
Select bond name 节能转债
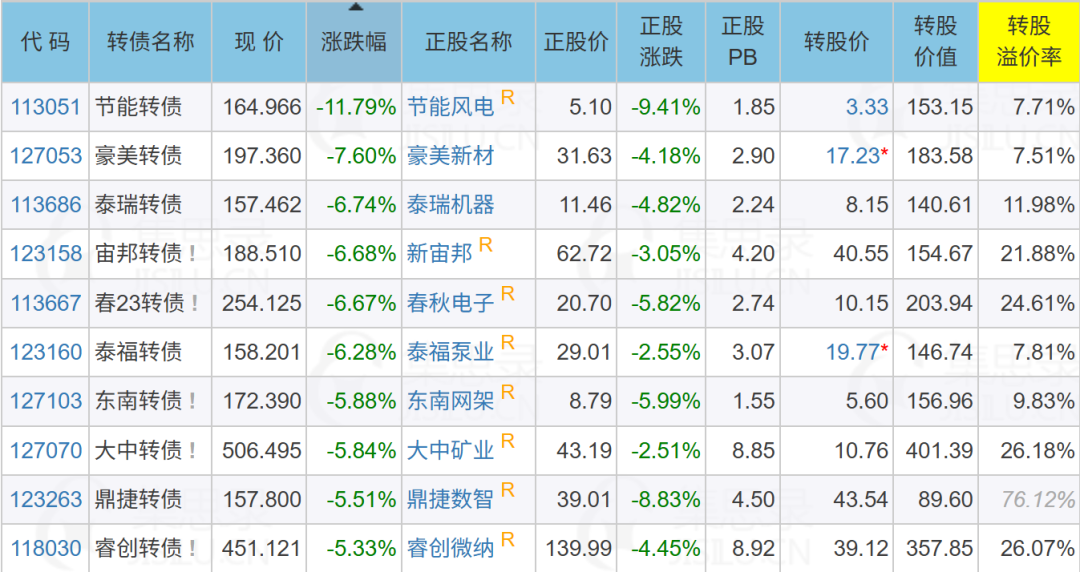tap(138, 107)
